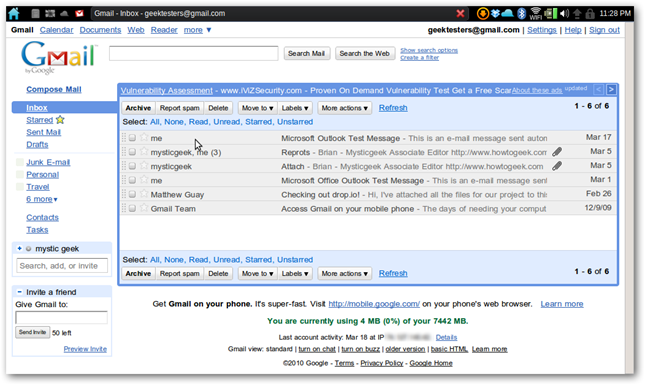Screen dimensions: 645x385
Task: Open the top 'More actions' dropdown
Action: click(x=344, y=108)
